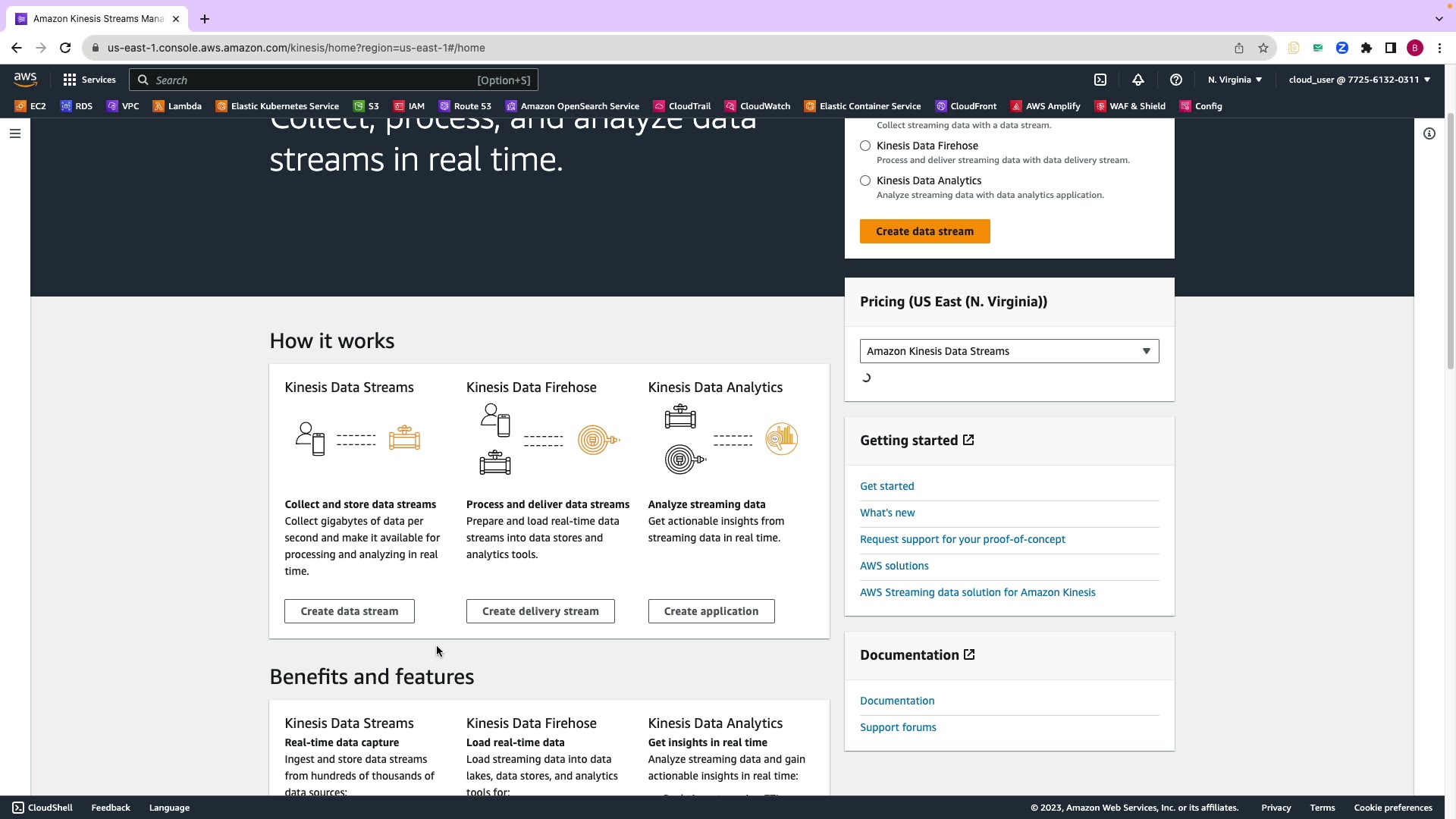Open the Amazon Kinesis Data Streams pricing dropdown
Screen dimensions: 1456x819
point(1009,351)
